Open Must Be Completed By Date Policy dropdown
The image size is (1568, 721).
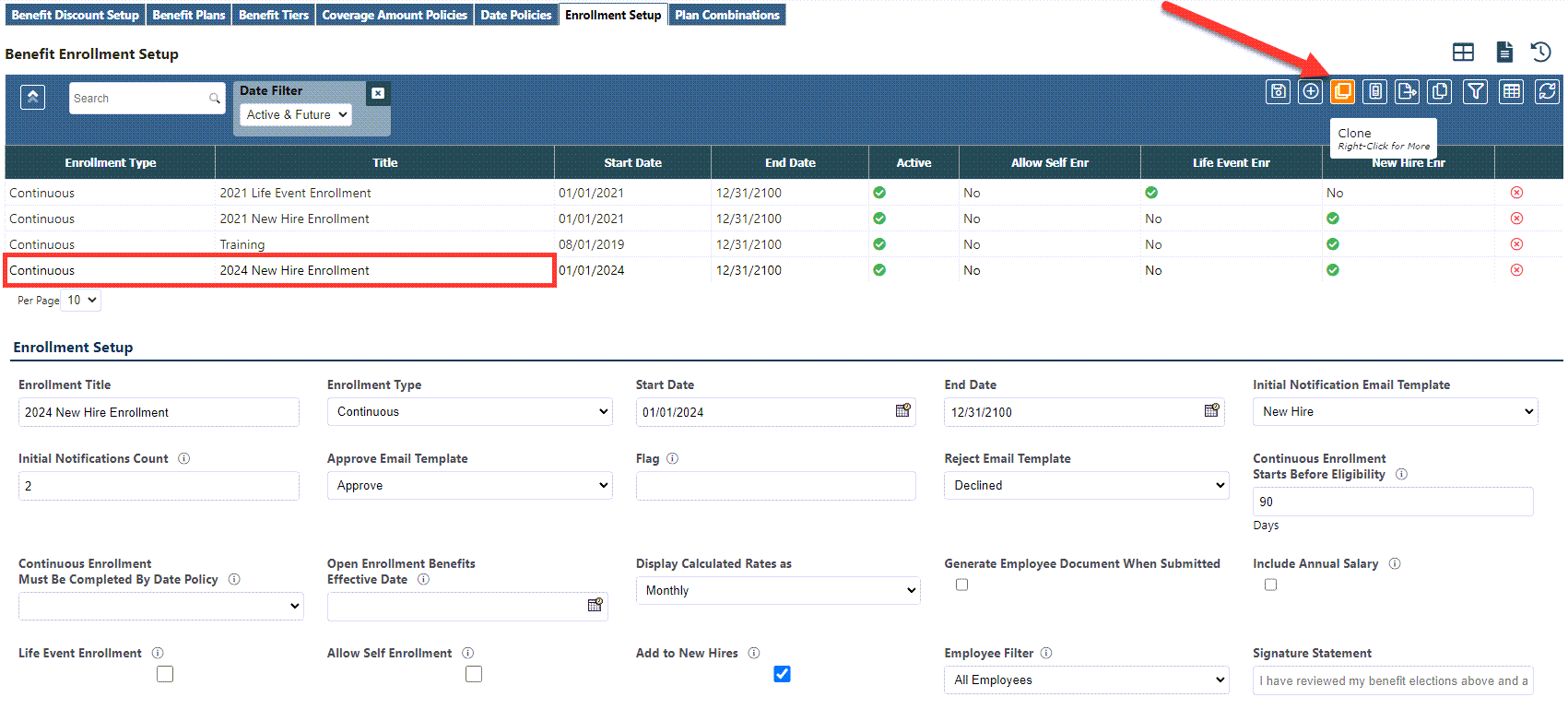coord(161,606)
